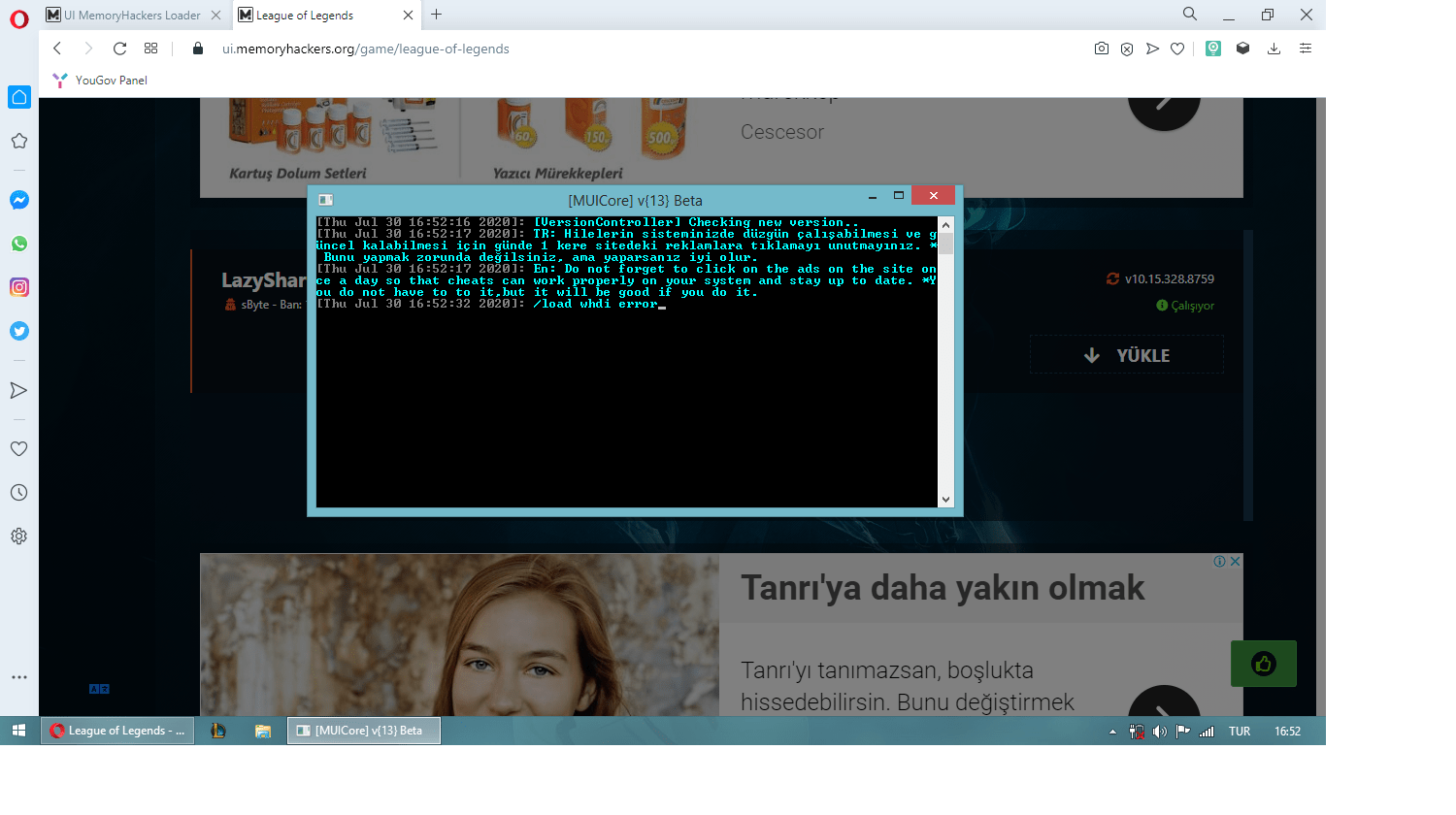Open cube extensions icon in toolbar

[1242, 49]
